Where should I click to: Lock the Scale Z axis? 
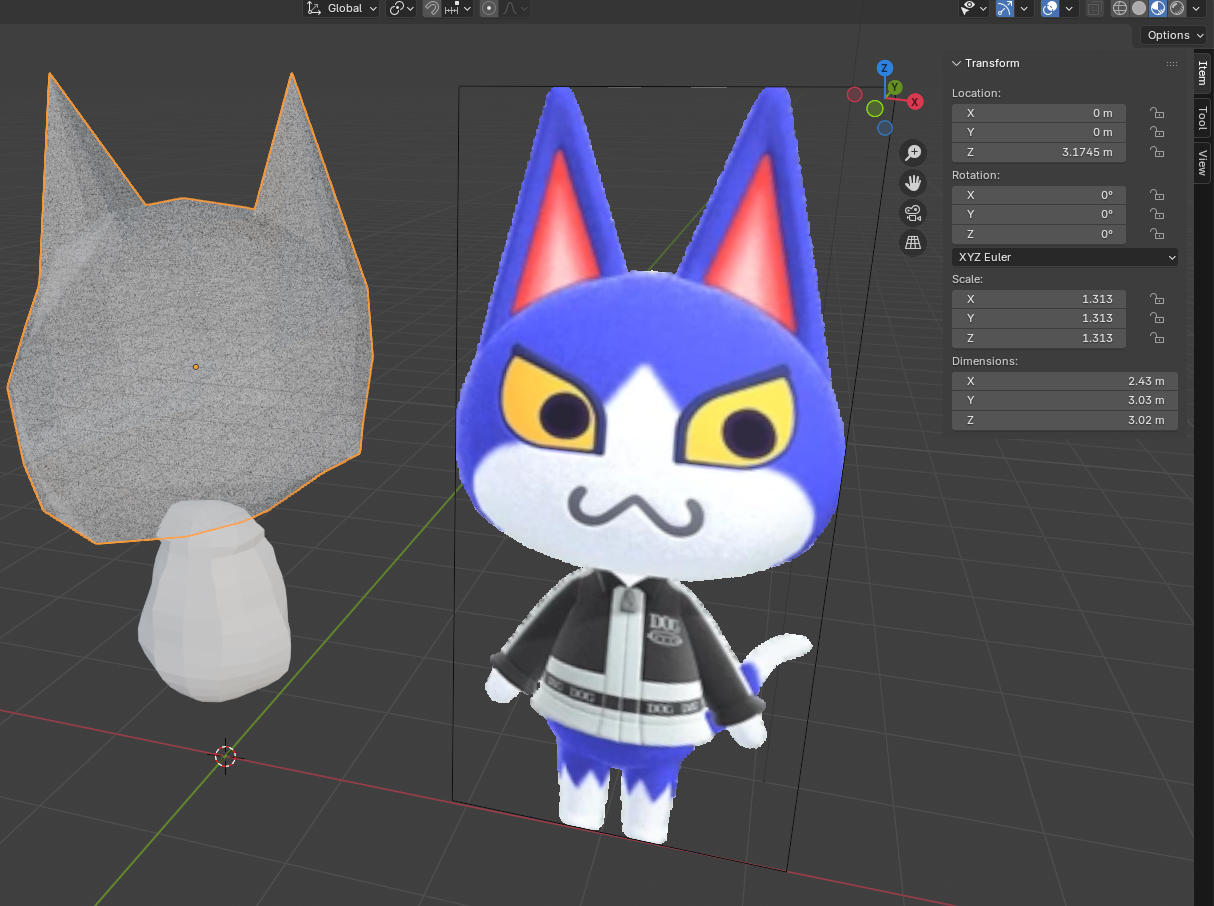click(x=1156, y=338)
